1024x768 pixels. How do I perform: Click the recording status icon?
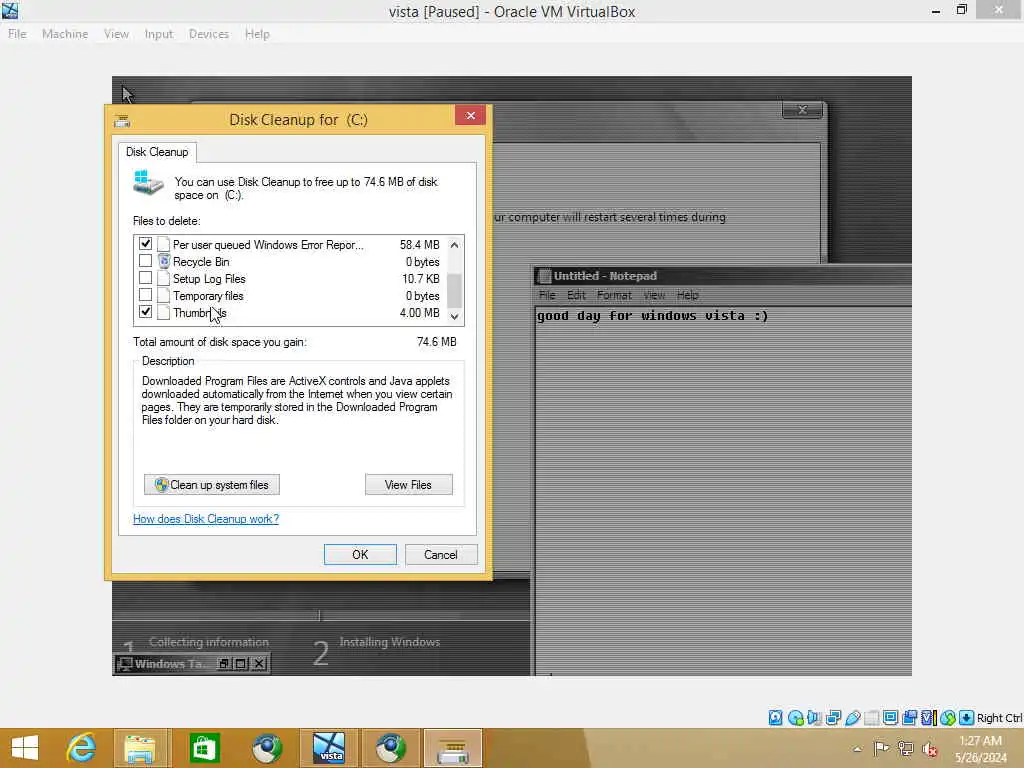coord(909,718)
